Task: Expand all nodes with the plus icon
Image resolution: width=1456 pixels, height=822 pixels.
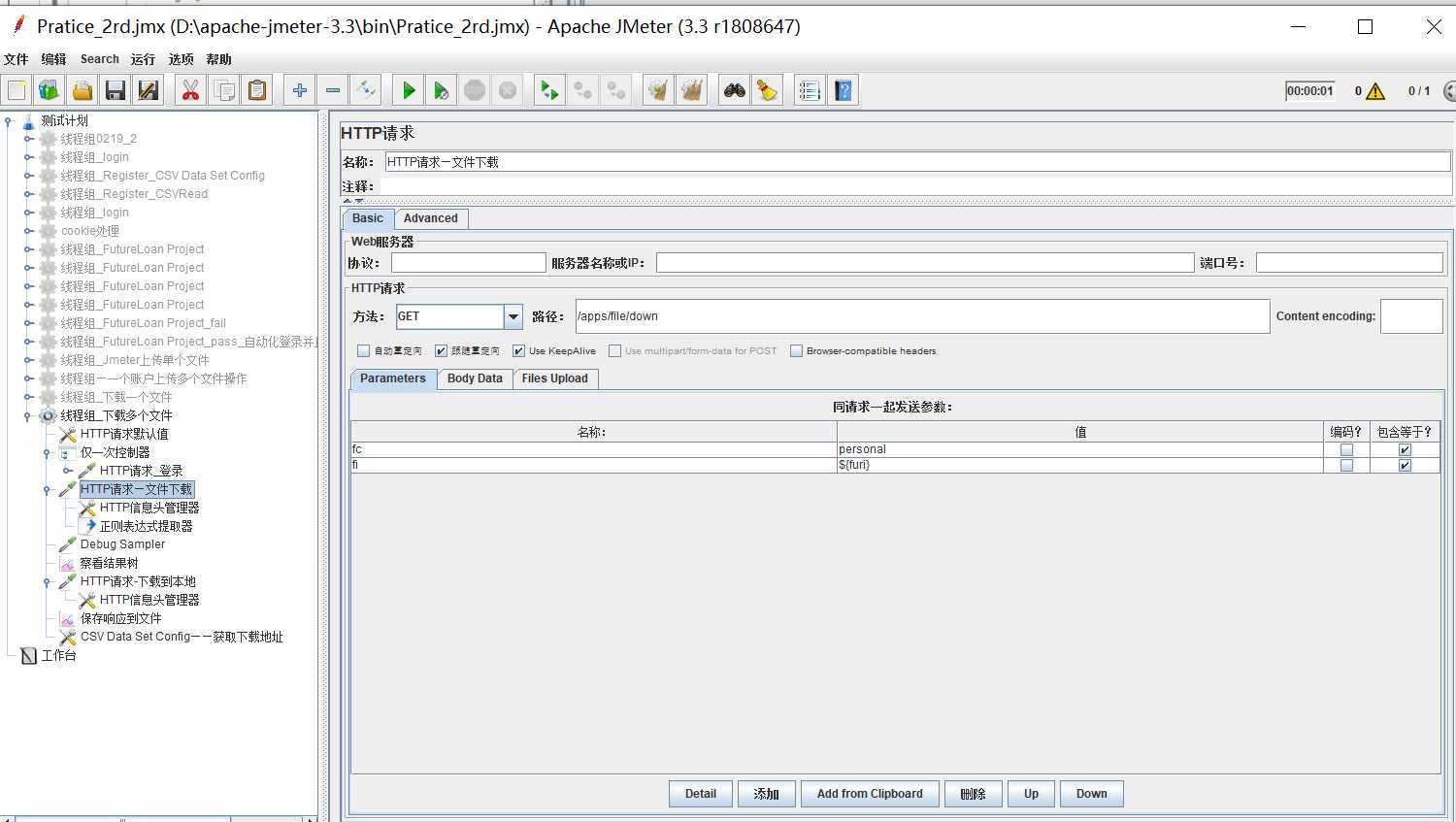Action: pos(300,90)
